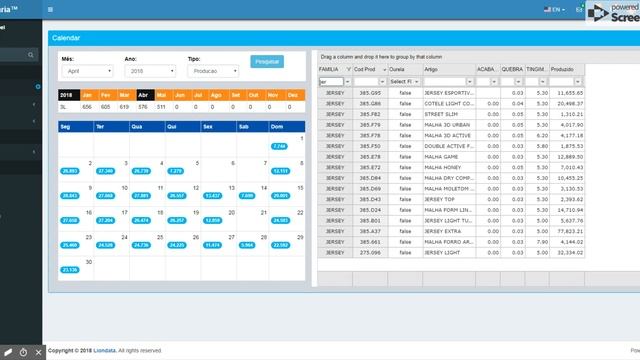This screenshot has width=640, height=360.
Task: Open the Mês dropdown showing April
Action: [x=87, y=71]
